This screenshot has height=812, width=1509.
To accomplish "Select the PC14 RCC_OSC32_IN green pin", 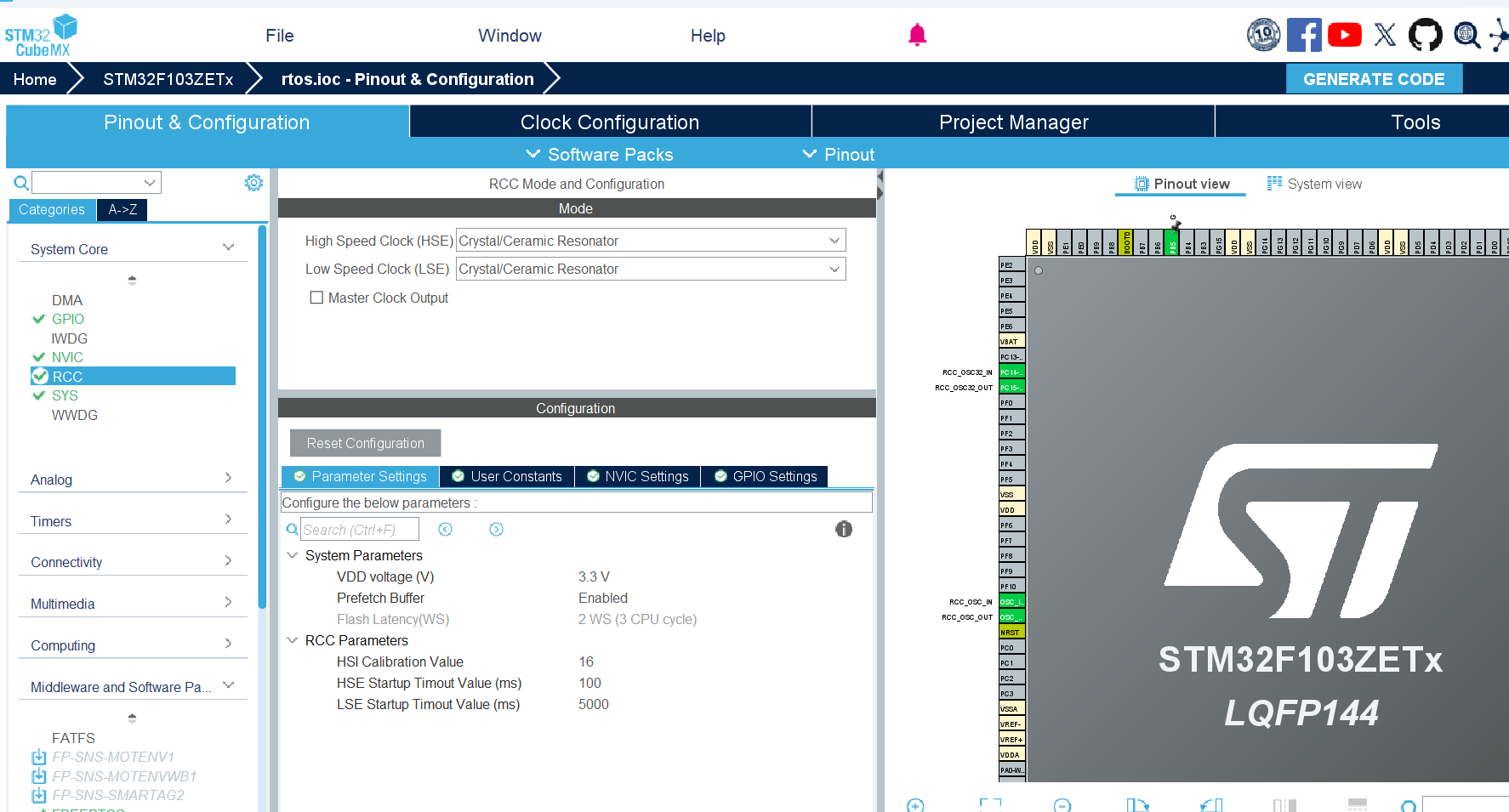I will (1011, 372).
